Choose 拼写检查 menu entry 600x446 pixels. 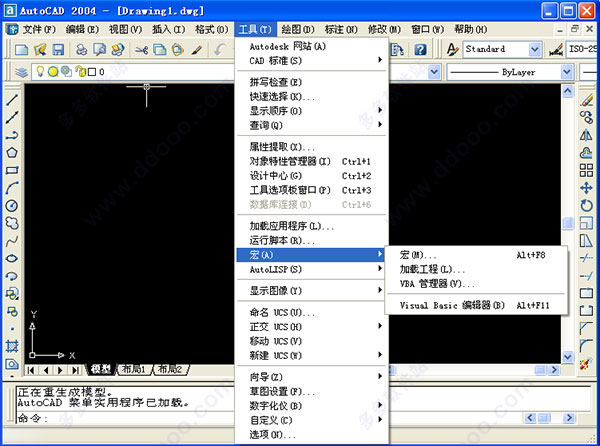[x=312, y=82]
